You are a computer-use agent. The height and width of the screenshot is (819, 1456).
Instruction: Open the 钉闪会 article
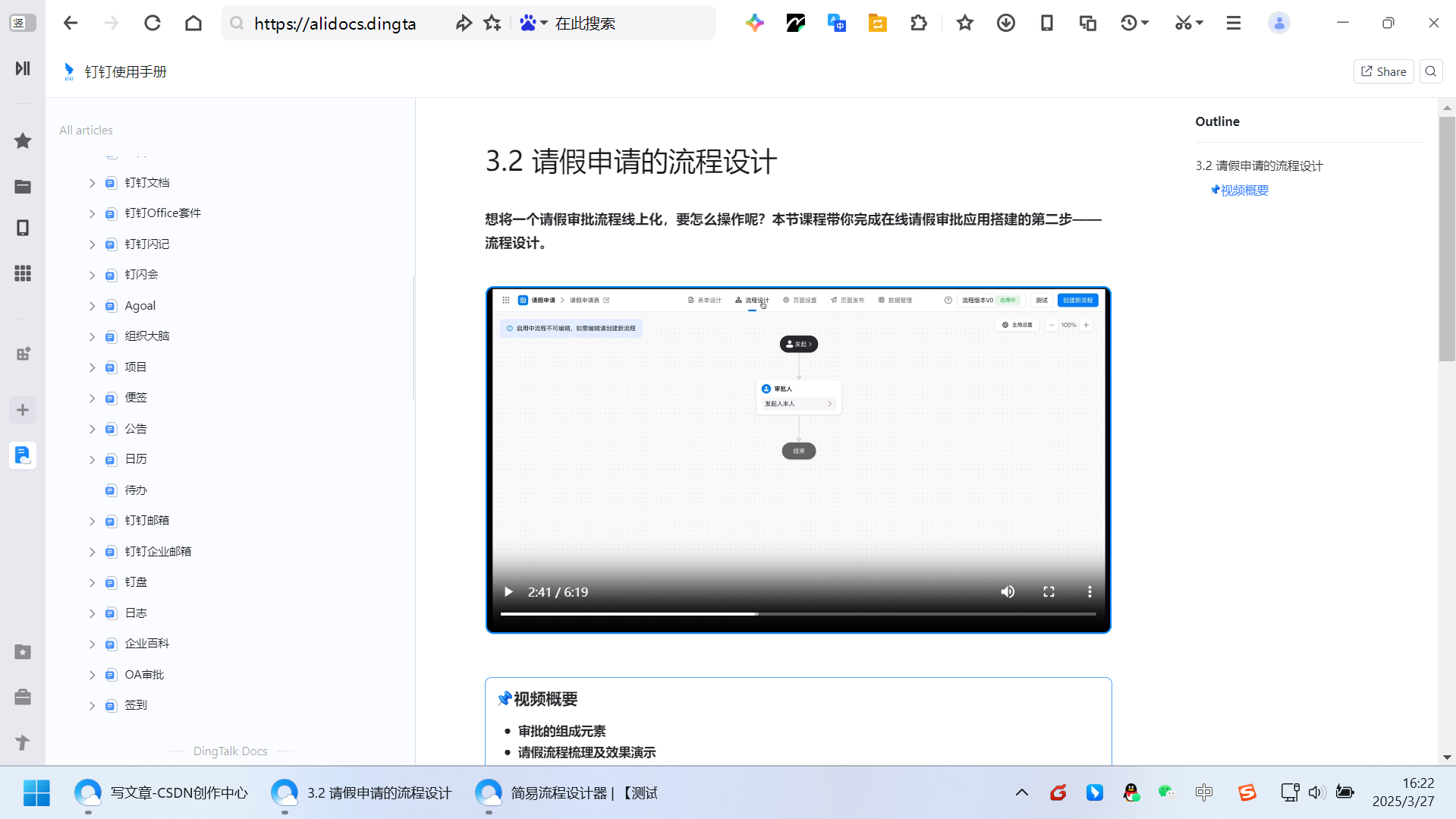point(141,274)
